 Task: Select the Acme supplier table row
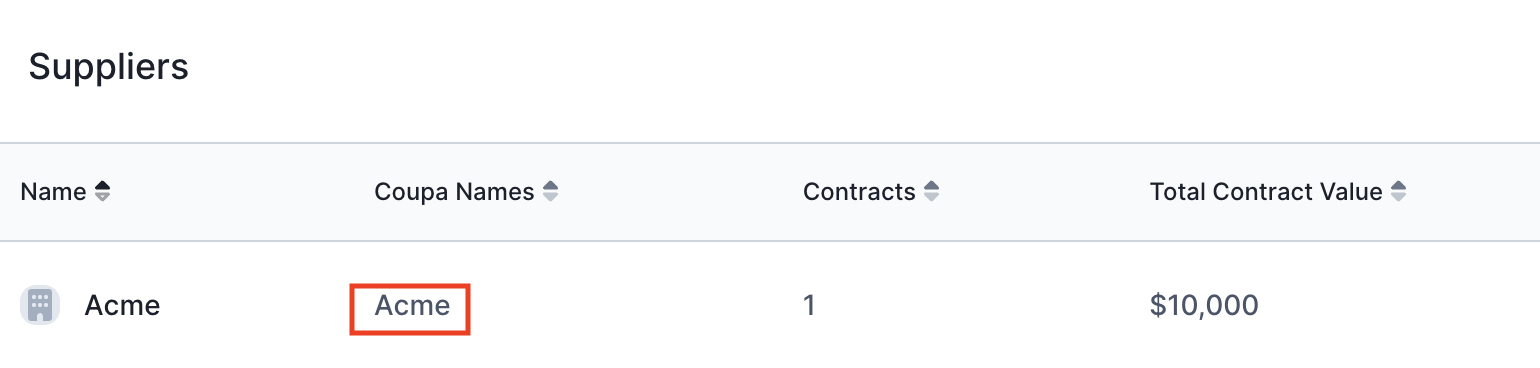coord(770,305)
